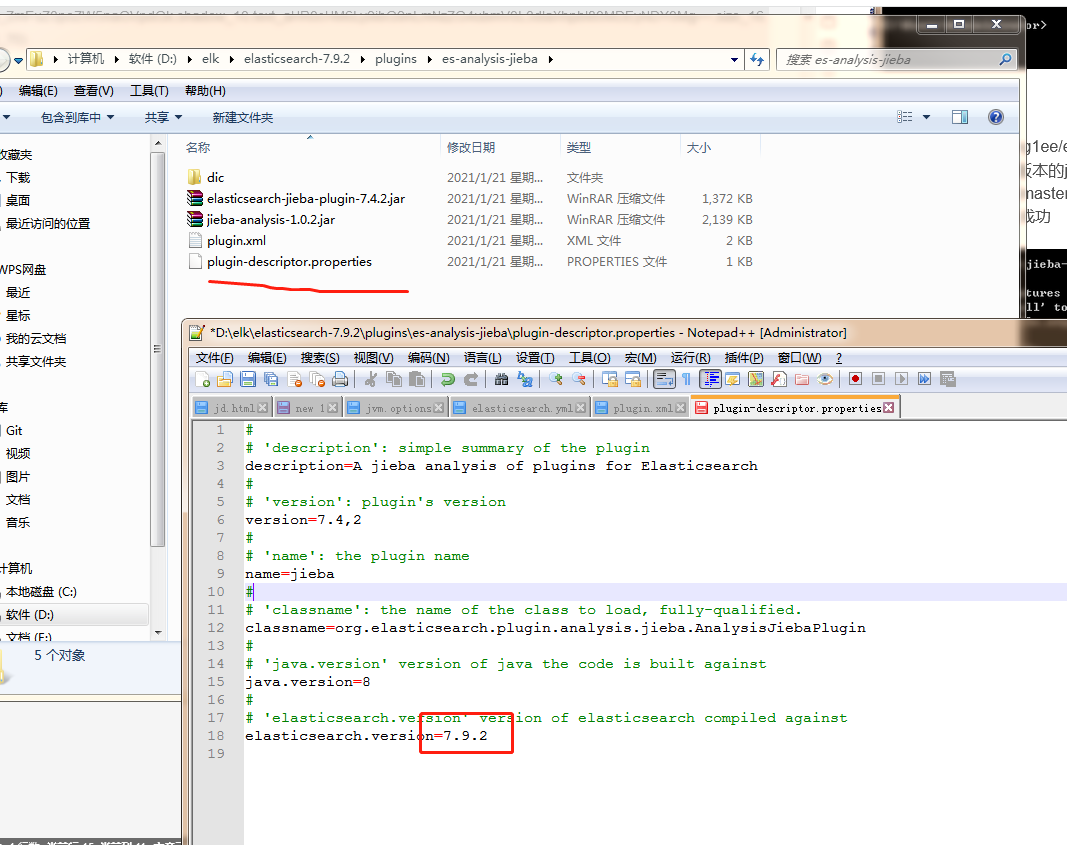The image size is (1067, 845).
Task: Click the green Undo arrow icon
Action: 448,380
